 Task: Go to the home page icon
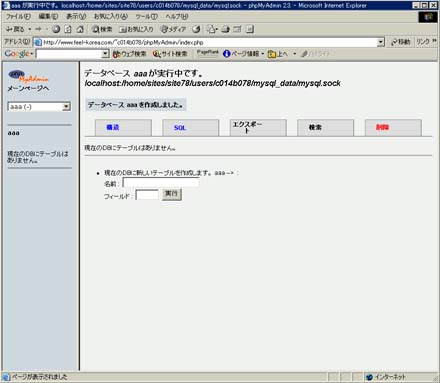(80, 29)
